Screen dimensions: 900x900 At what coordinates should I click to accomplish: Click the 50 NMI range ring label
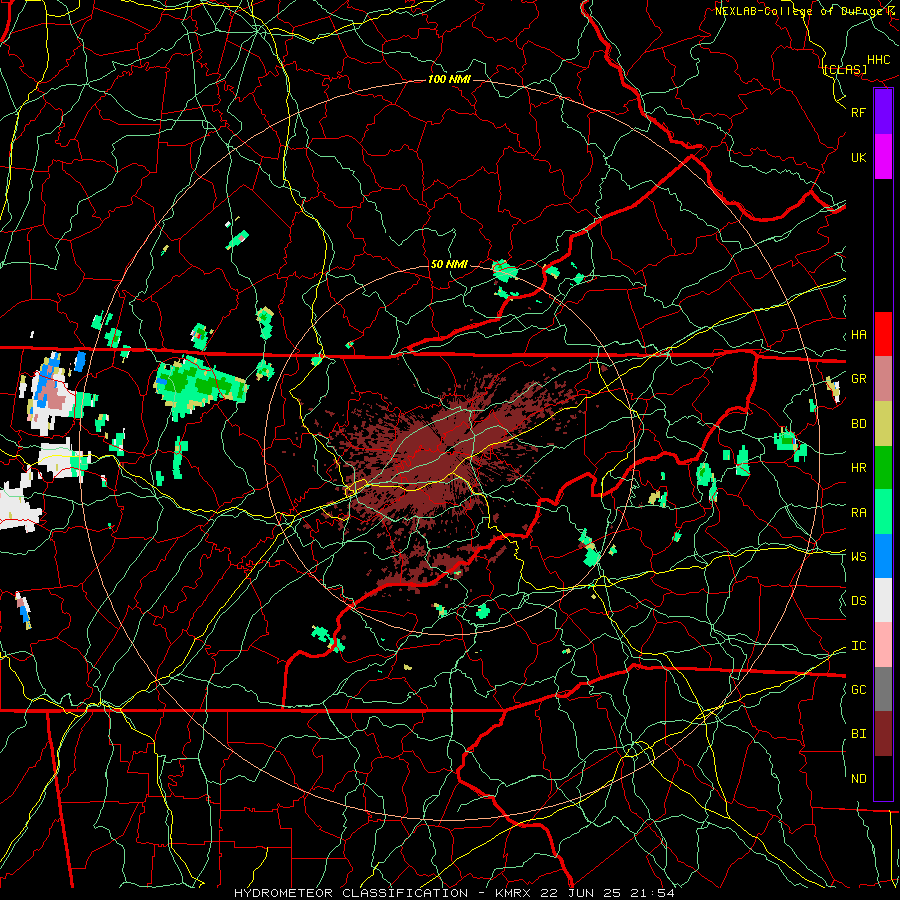(449, 264)
